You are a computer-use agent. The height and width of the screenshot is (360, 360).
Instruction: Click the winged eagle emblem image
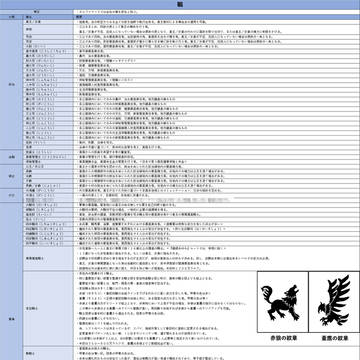point(334,302)
